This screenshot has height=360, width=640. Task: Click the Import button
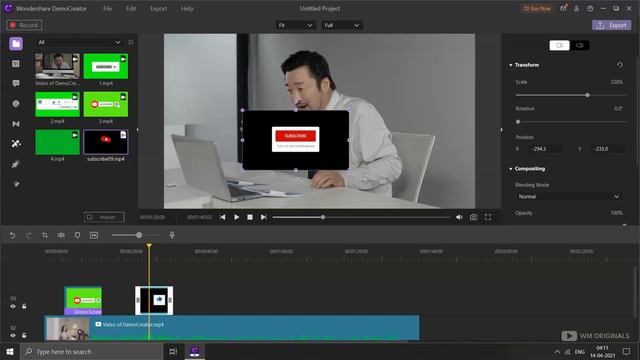104,217
